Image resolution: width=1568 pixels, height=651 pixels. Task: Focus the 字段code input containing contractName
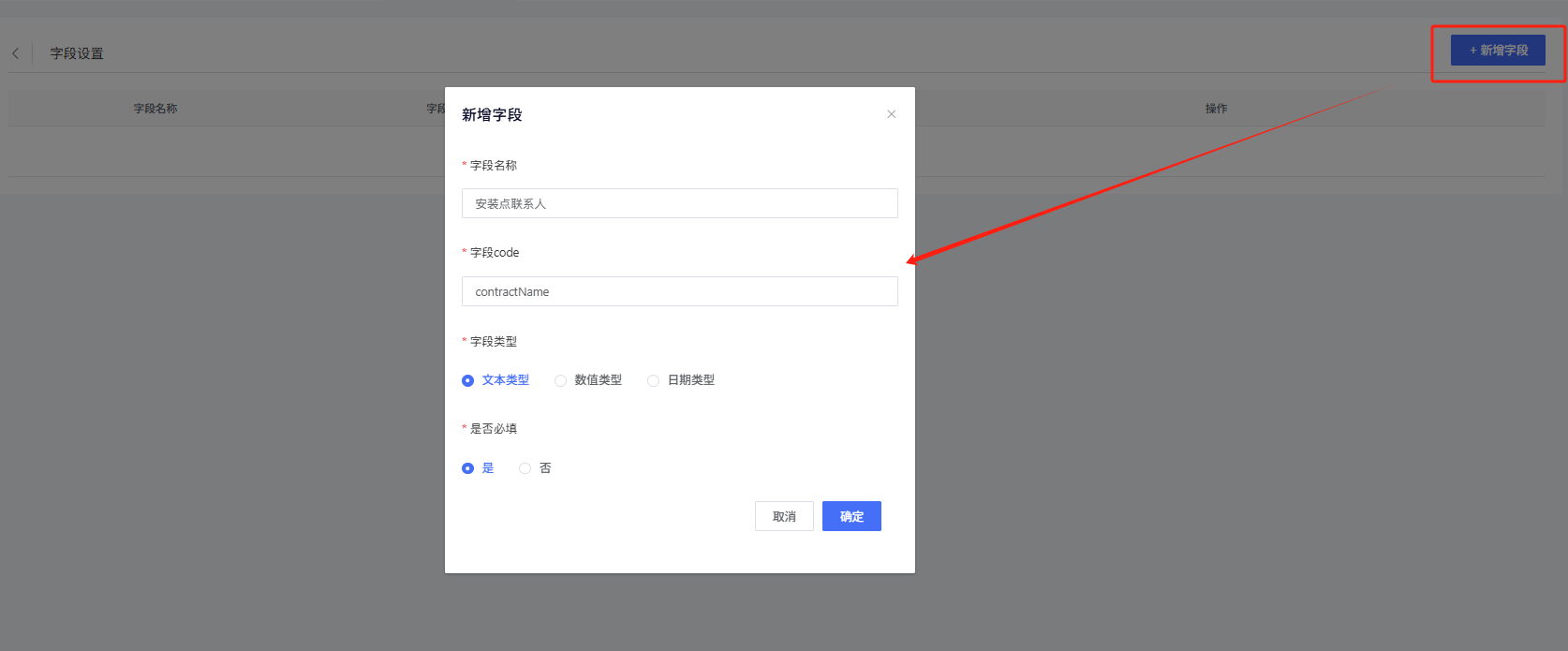679,291
